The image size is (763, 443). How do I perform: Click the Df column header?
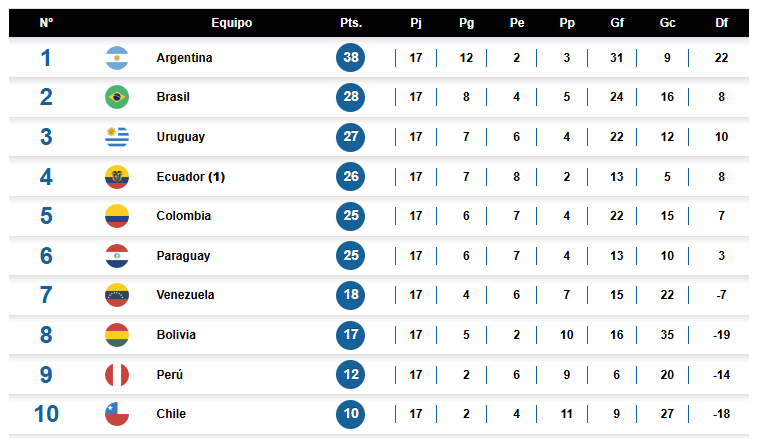pos(722,23)
